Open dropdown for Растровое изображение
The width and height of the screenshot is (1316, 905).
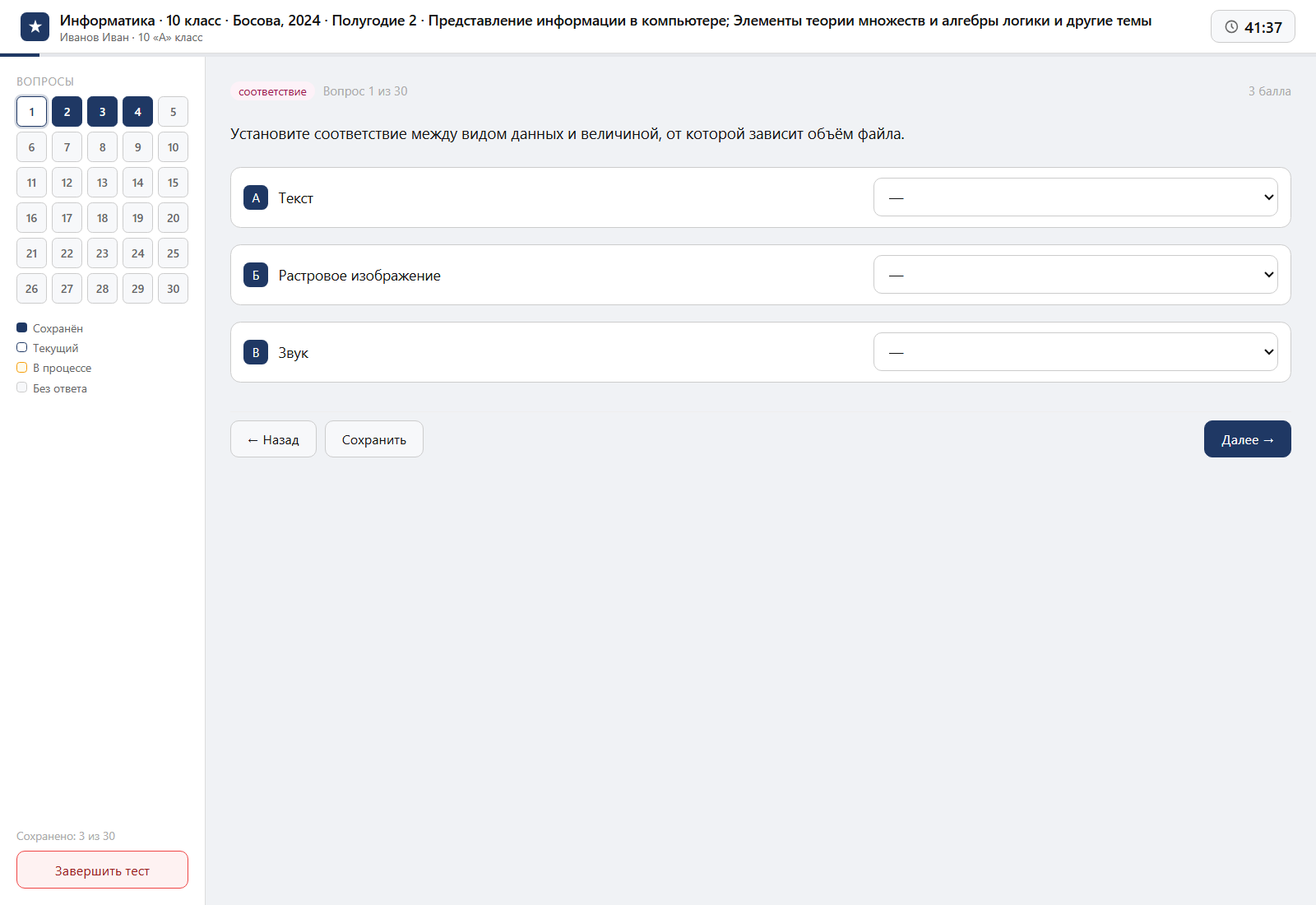(1075, 275)
